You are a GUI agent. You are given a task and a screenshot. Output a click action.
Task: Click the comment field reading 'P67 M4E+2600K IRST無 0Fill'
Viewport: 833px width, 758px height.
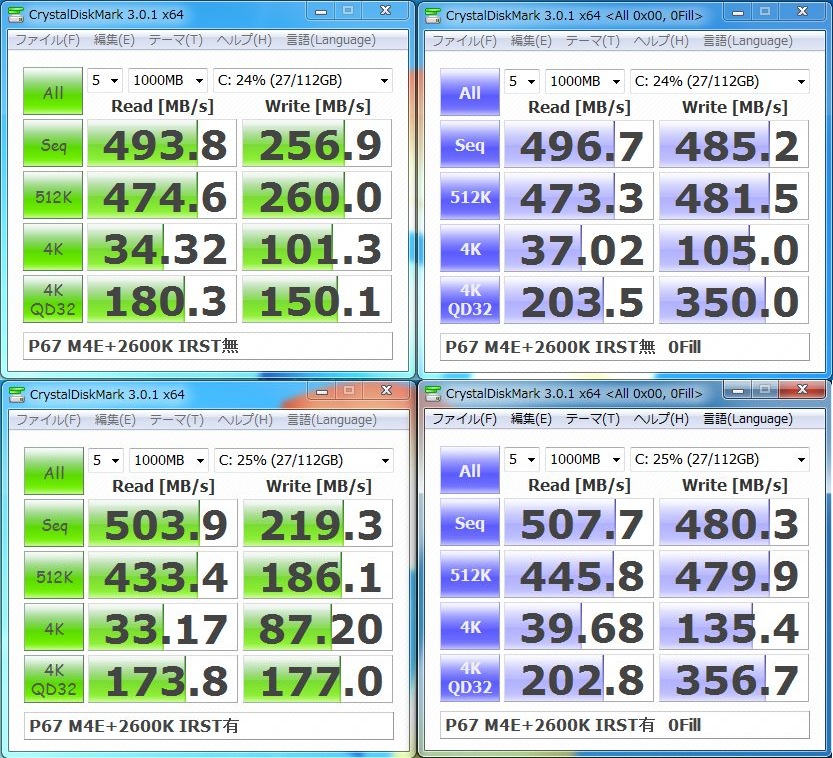(x=625, y=347)
